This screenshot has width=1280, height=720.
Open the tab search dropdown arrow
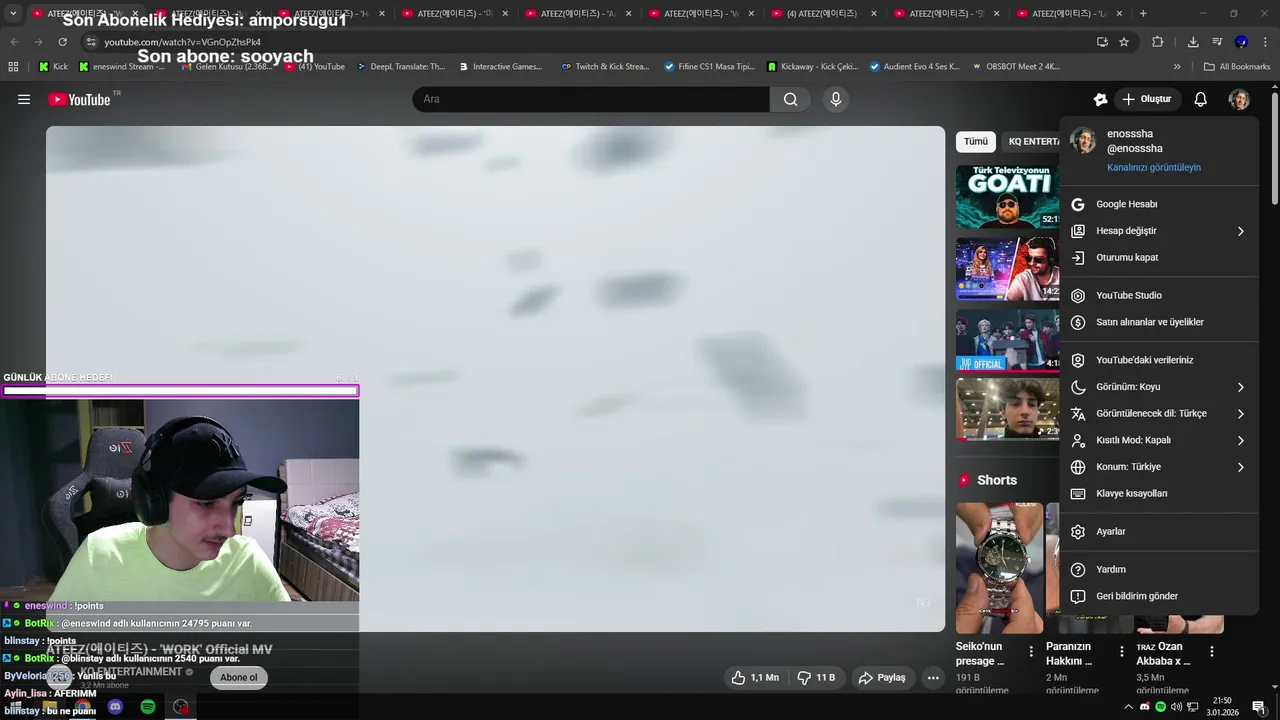(13, 13)
